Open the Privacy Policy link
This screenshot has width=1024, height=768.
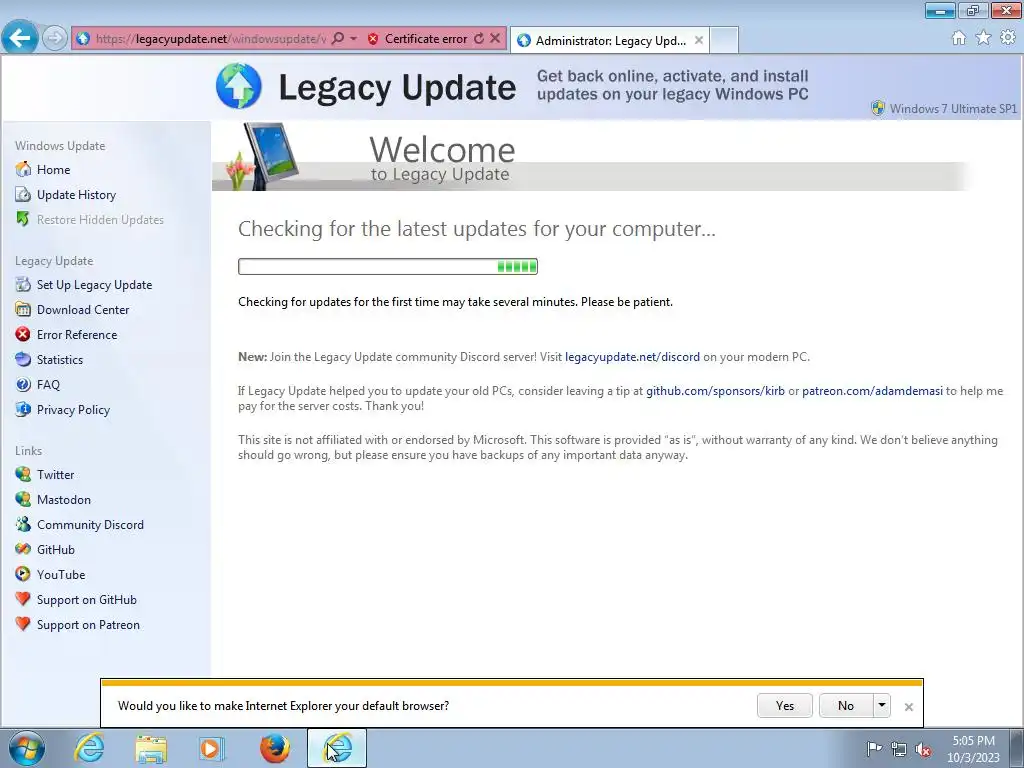73,409
